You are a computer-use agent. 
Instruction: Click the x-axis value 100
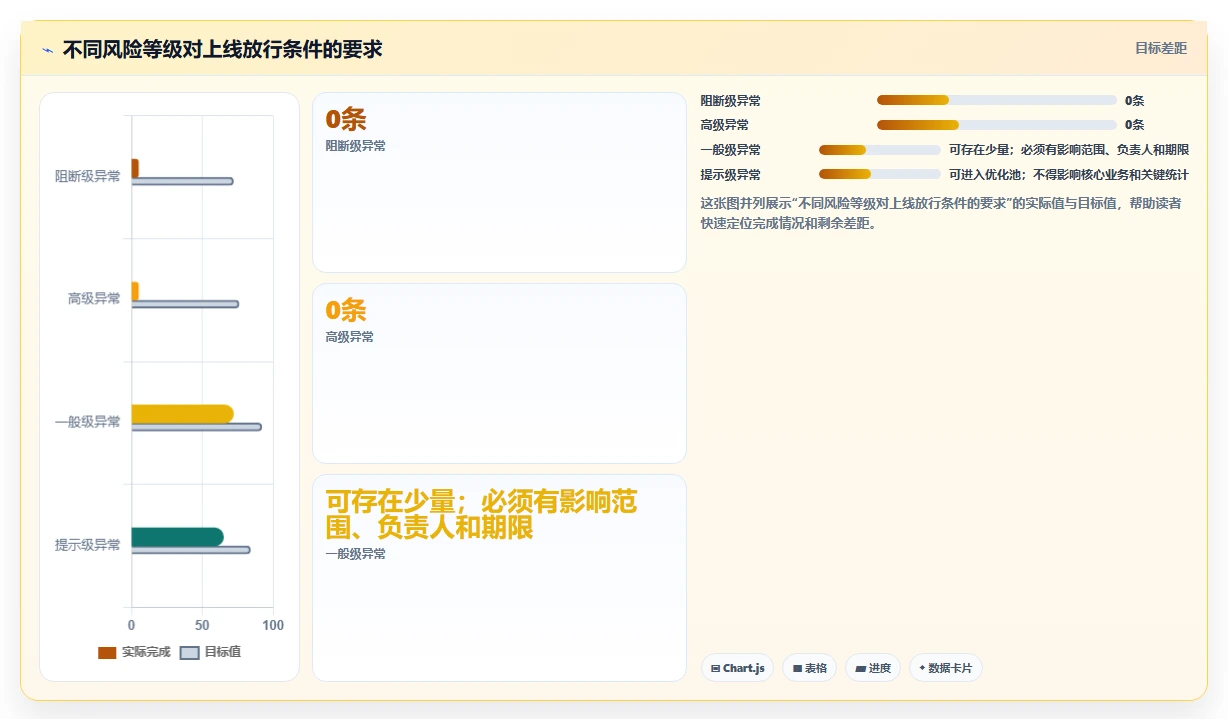(273, 625)
